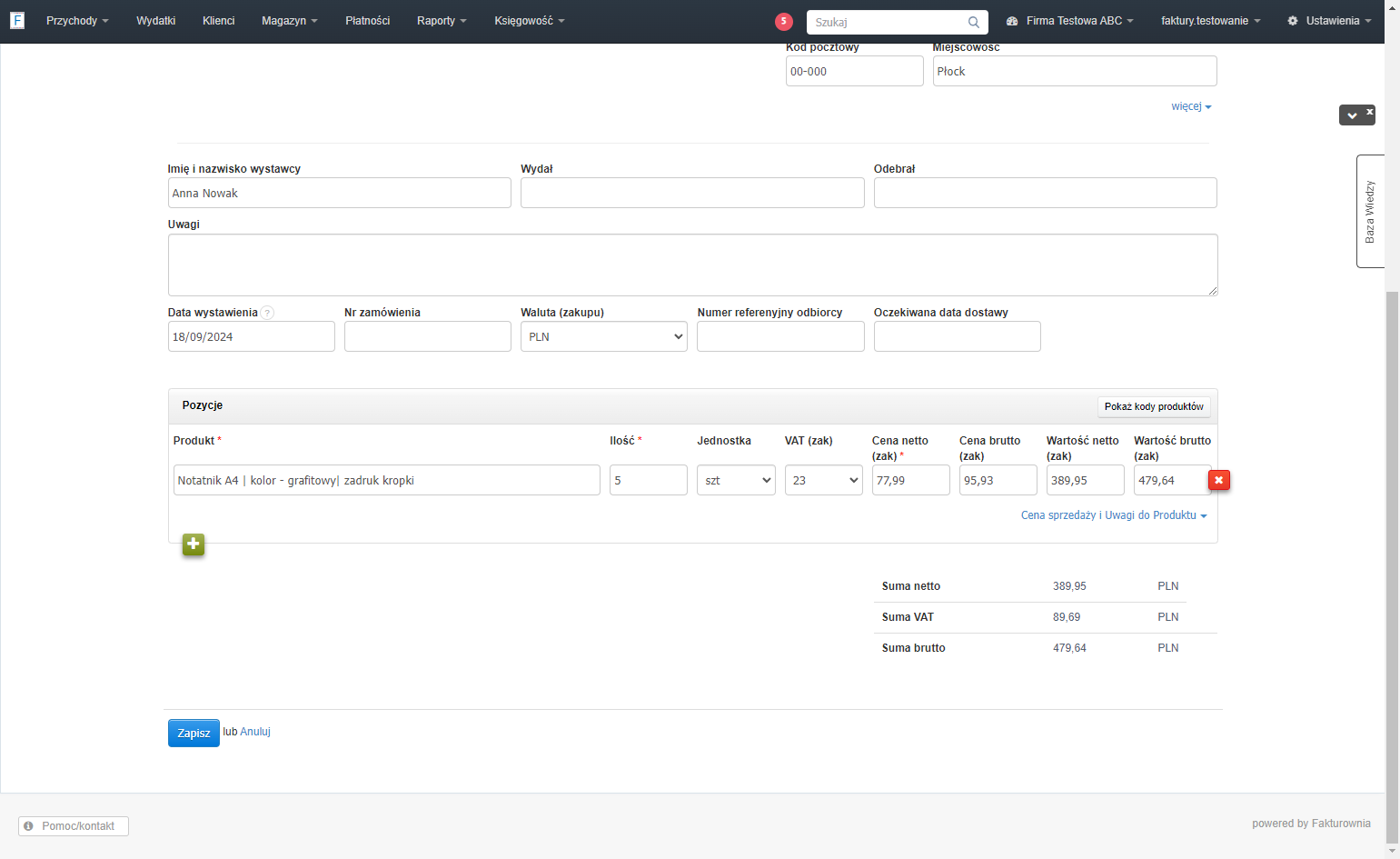Close the floating side widget
Screen dimensions: 1400x859
1370,111
